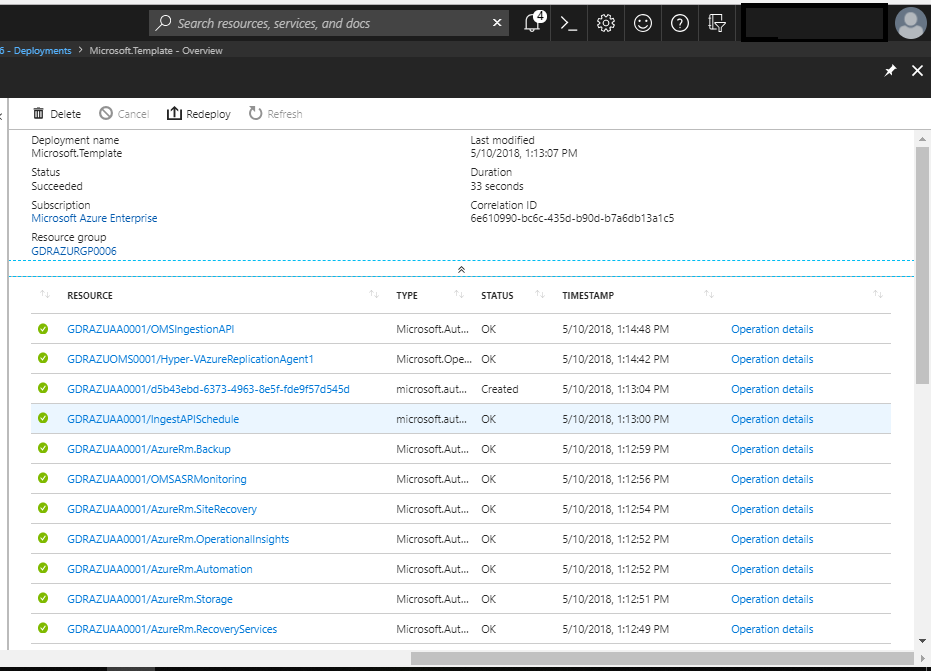Click the sort arrows left of RESOURCE

click(x=45, y=295)
